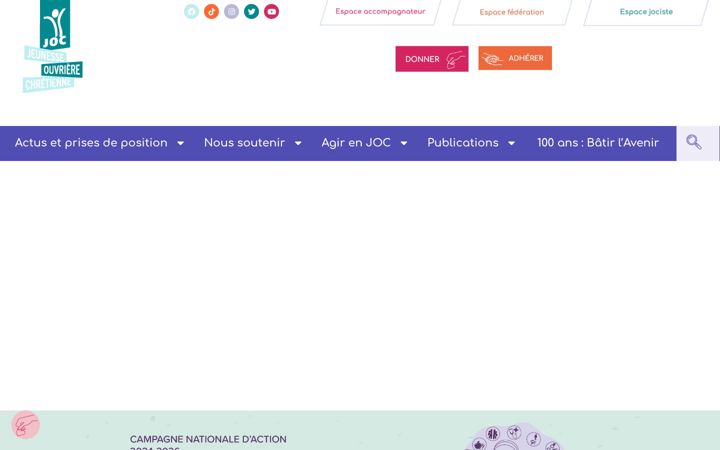Screen dimensions: 720x450
Task: Open the teal Twitter icon
Action: tap(251, 11)
